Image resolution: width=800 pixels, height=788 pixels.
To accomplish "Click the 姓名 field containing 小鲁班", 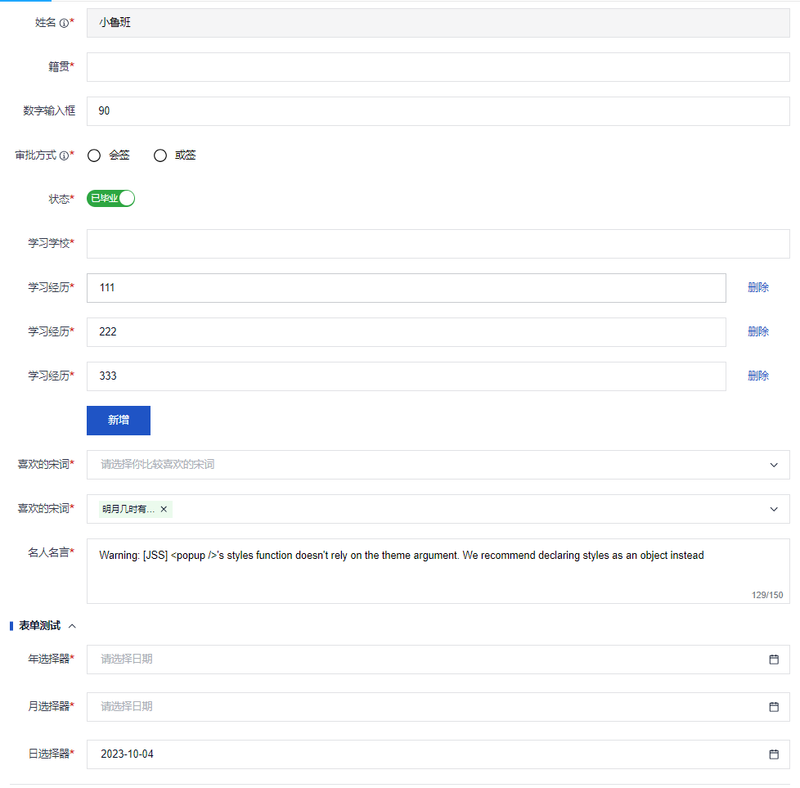I will click(438, 23).
